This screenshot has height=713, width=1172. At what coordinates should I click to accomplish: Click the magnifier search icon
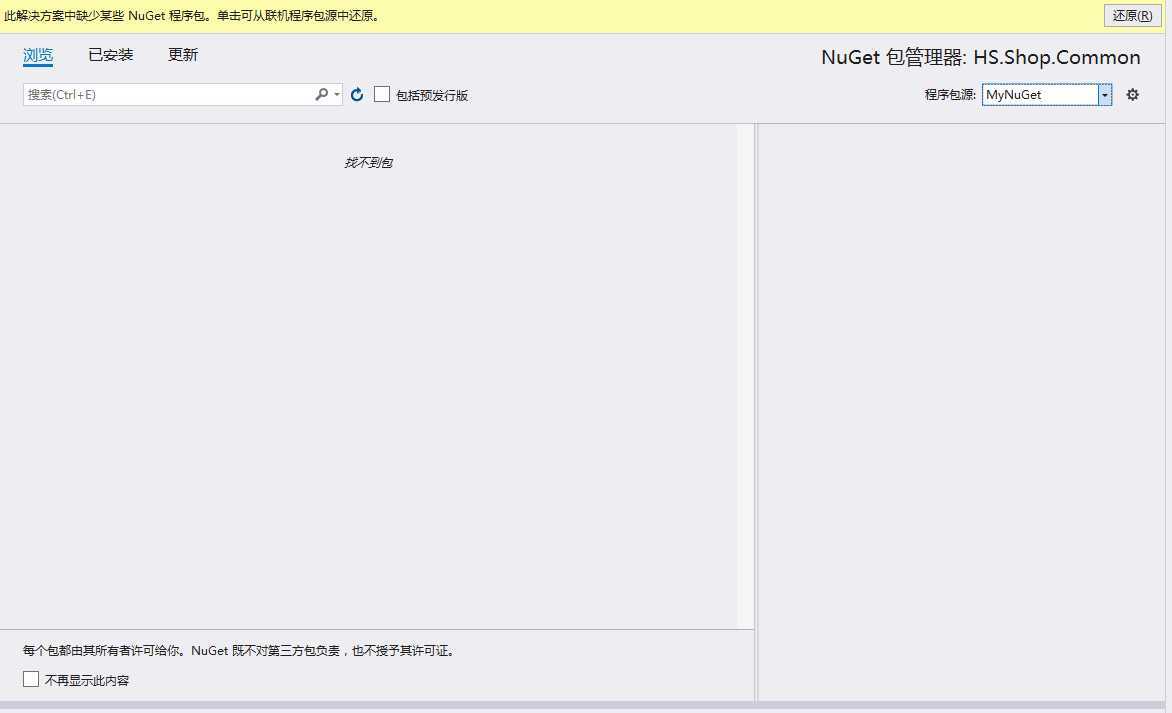pos(321,94)
